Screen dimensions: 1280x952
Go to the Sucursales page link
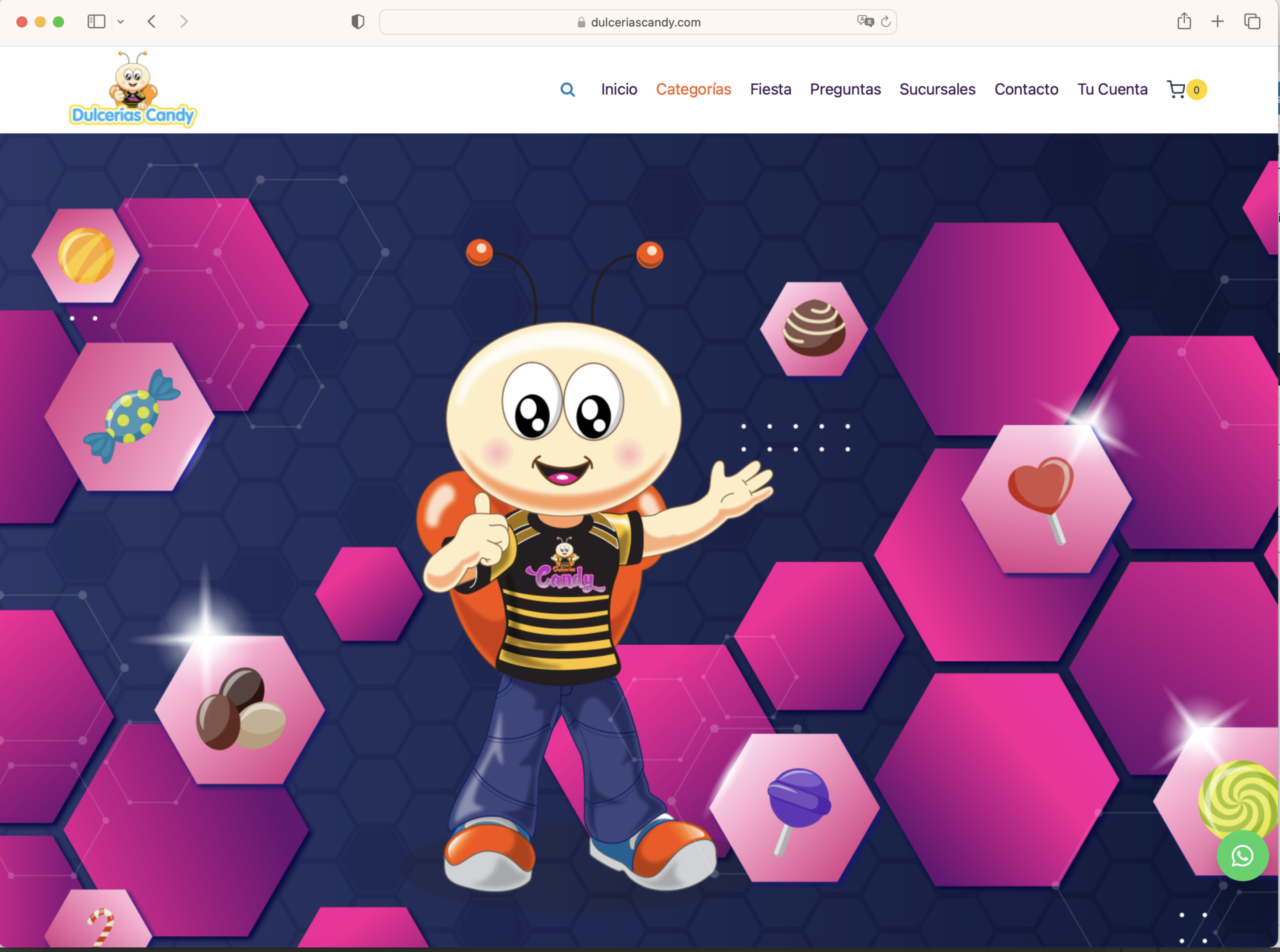coord(937,89)
